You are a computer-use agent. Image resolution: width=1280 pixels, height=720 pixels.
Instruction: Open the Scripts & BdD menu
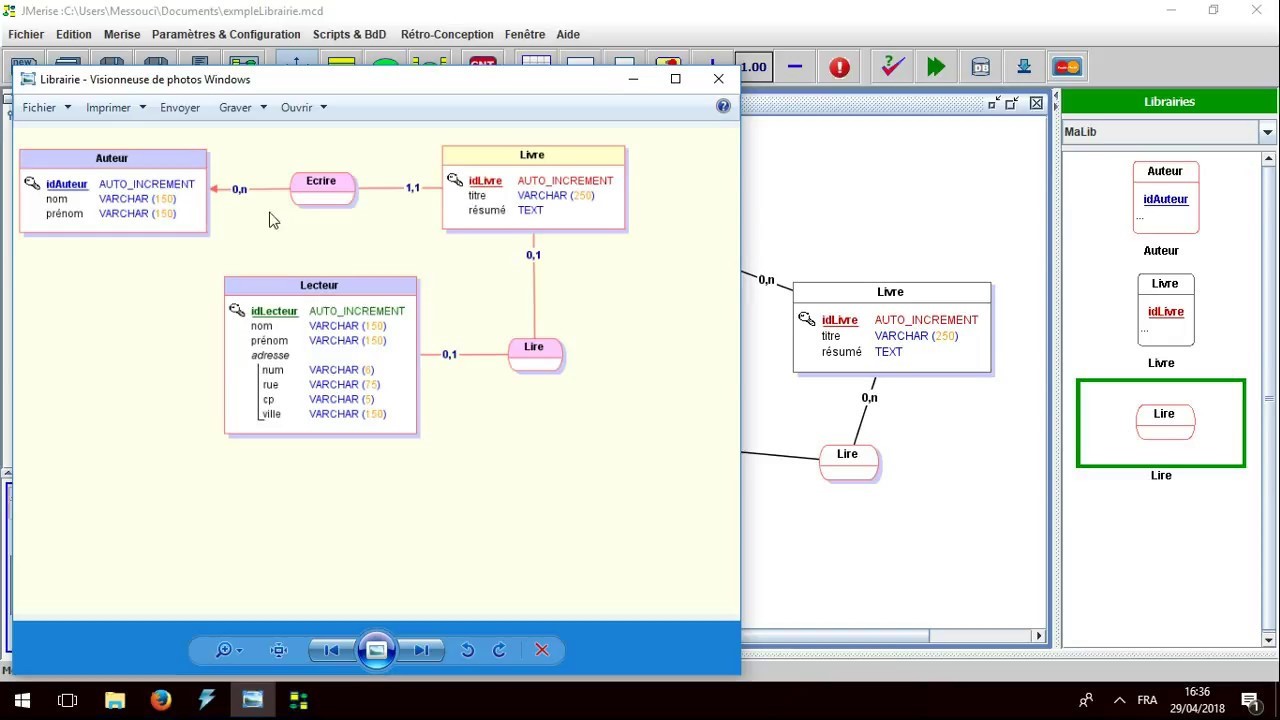point(349,34)
